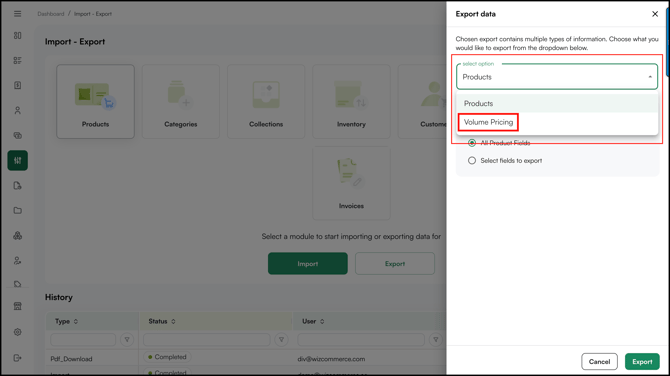Image resolution: width=670 pixels, height=376 pixels.
Task: Close the Export data panel
Action: pyautogui.click(x=655, y=14)
